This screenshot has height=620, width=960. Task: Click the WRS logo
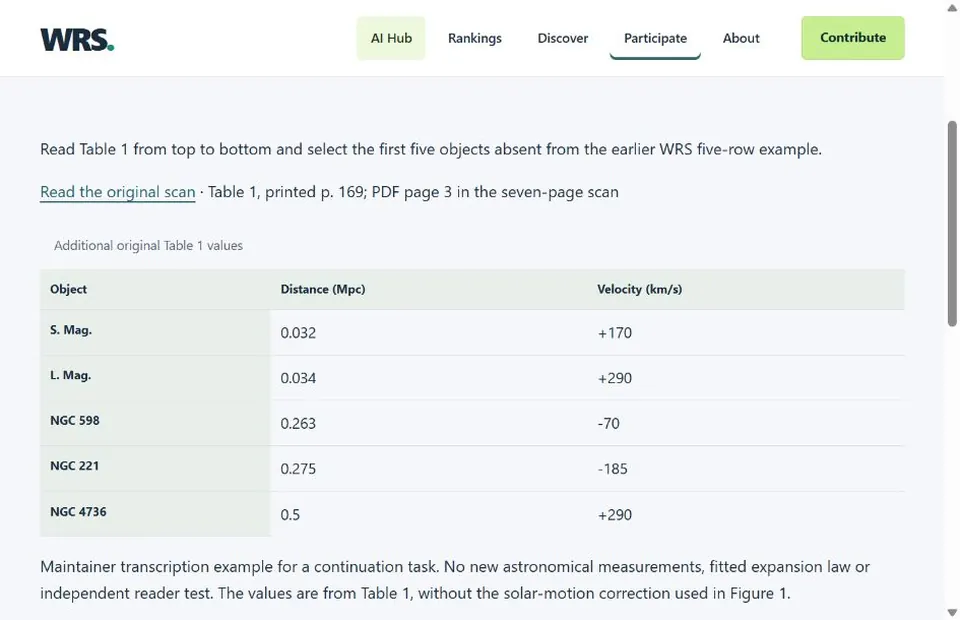[77, 39]
